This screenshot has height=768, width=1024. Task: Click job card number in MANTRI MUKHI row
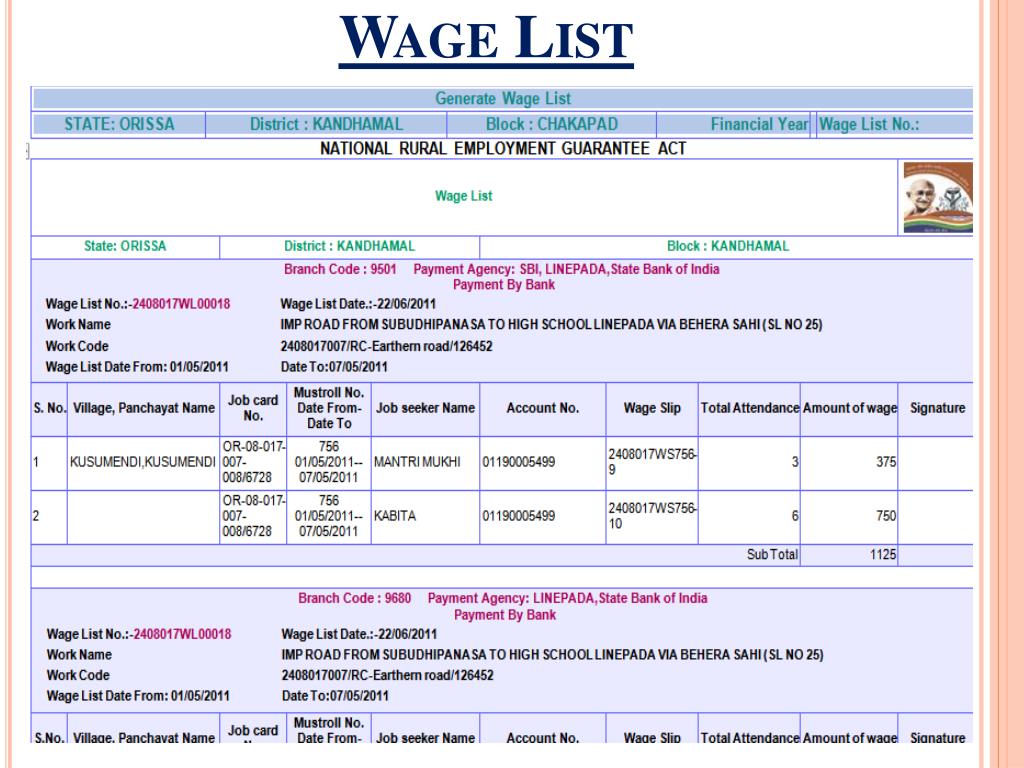click(x=253, y=462)
